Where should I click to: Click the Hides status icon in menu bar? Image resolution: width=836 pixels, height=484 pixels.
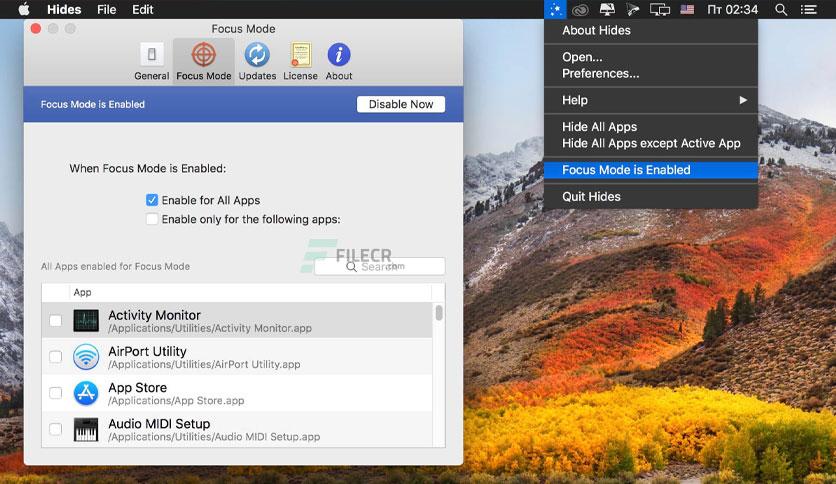[x=555, y=10]
